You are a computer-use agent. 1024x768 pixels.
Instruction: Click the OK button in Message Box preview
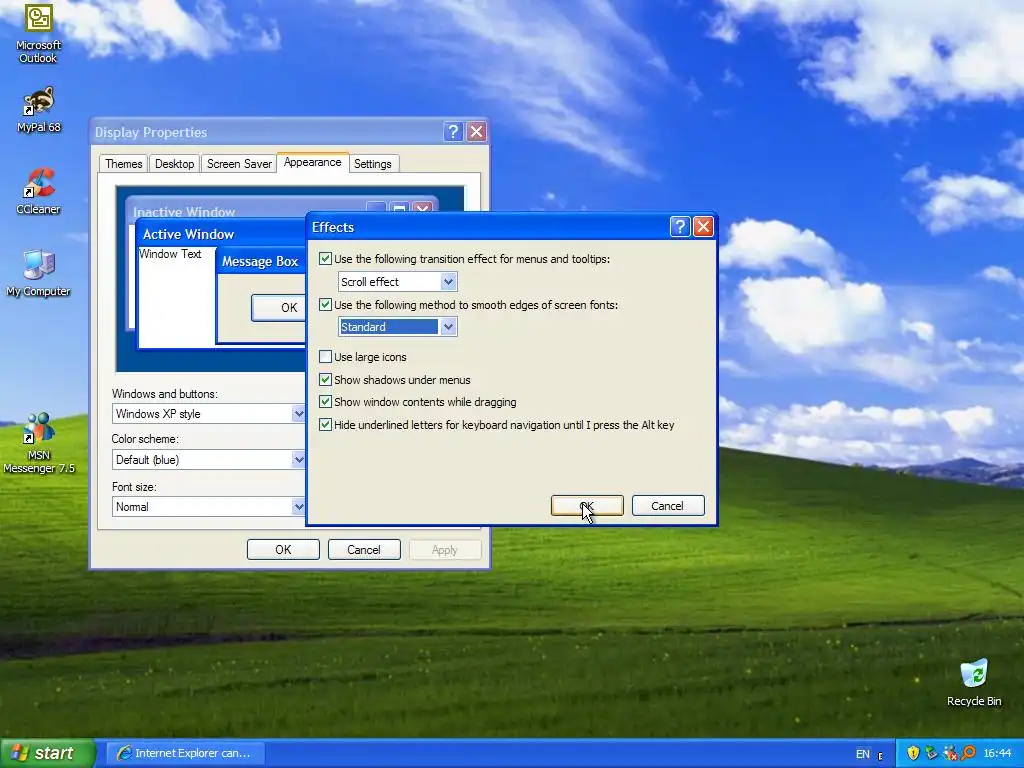pos(279,308)
